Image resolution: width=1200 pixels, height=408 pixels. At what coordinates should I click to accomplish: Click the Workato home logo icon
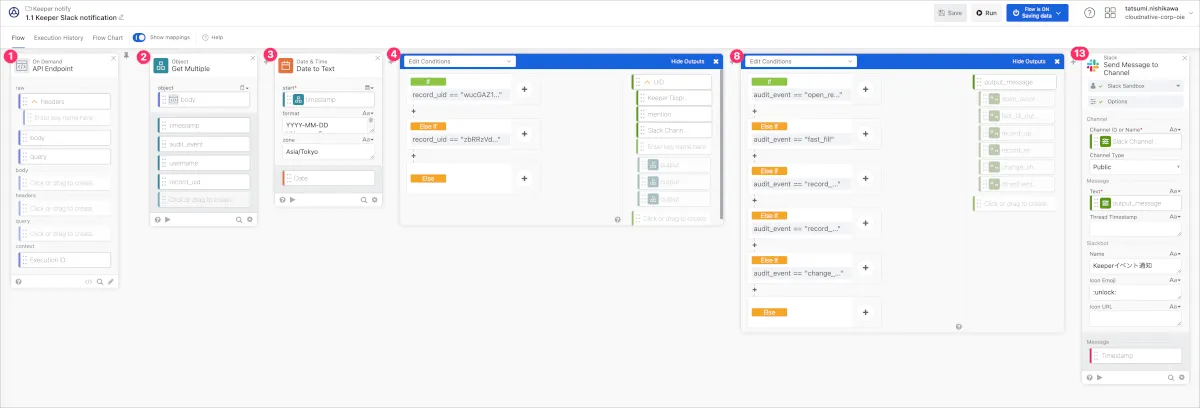pyautogui.click(x=12, y=13)
